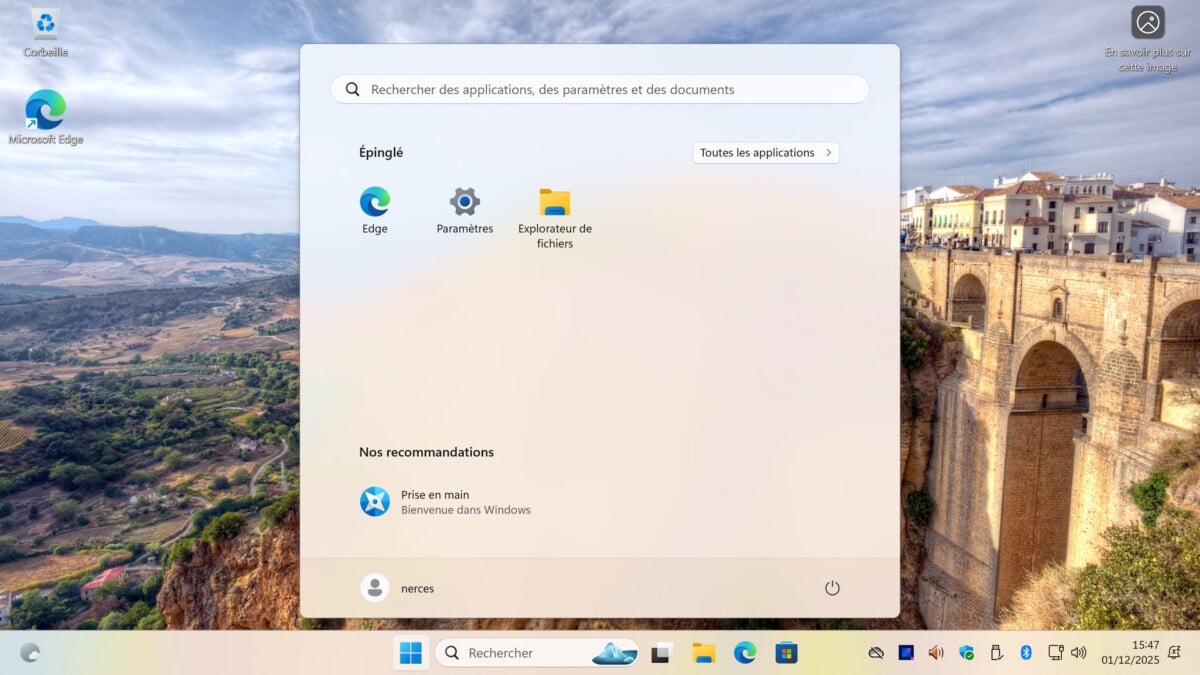Viewport: 1200px width, 675px height.
Task: Open the nerces user account menu
Action: tap(398, 588)
